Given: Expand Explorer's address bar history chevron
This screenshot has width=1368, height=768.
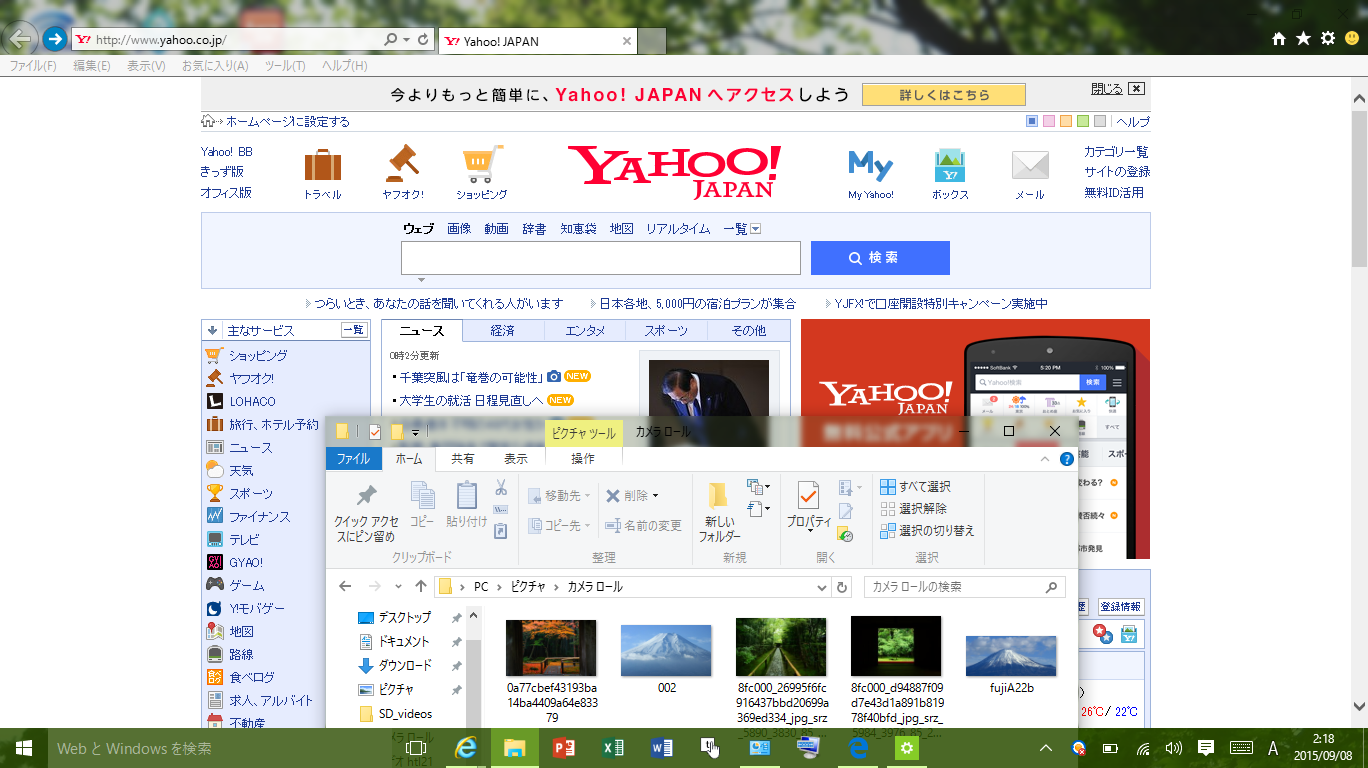Looking at the screenshot, I should point(822,587).
